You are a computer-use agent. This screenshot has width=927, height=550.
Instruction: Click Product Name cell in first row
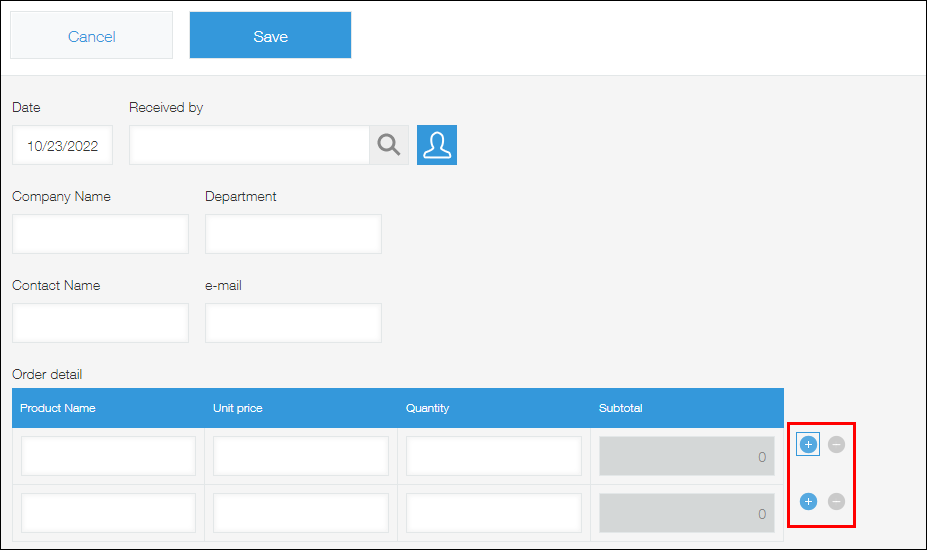[x=108, y=456]
